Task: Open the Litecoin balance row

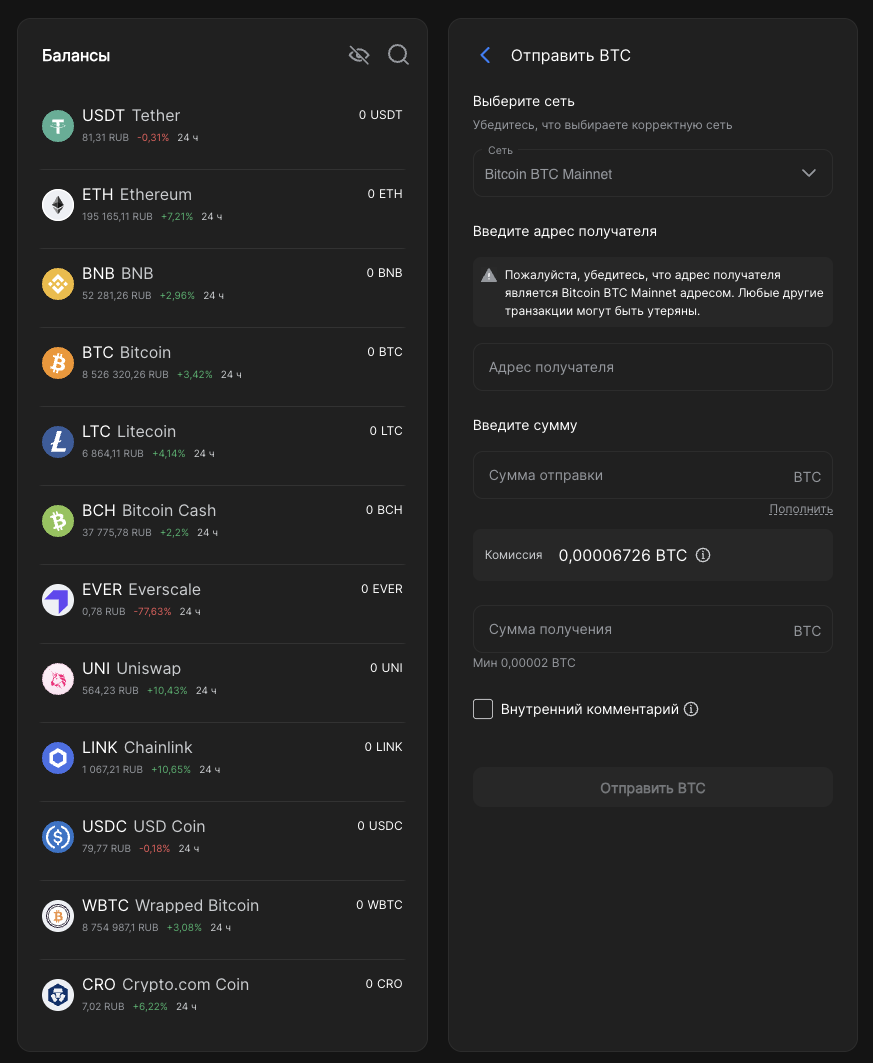Action: pyautogui.click(x=222, y=441)
